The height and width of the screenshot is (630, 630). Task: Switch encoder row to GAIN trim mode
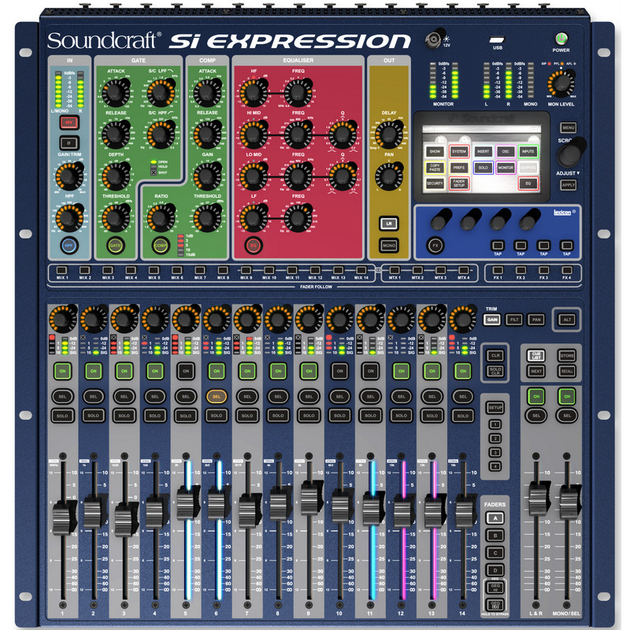[492, 320]
